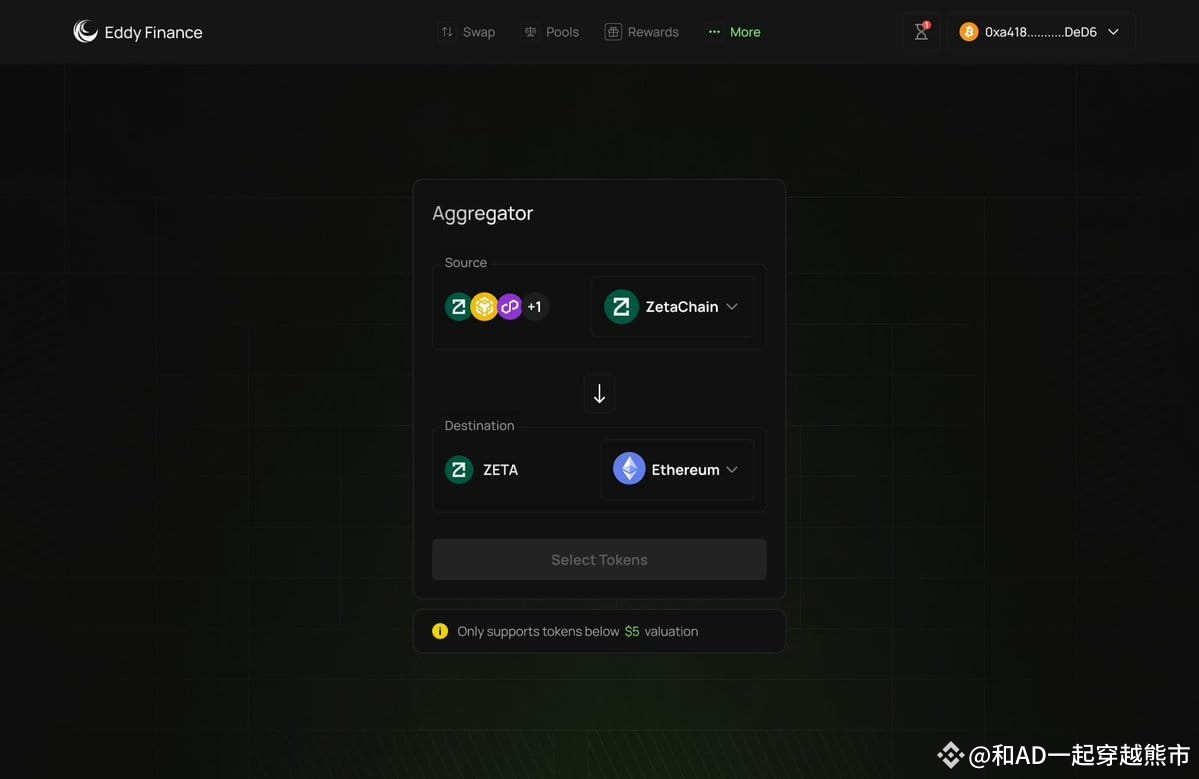Click the ZetaChain logo in source selector
Viewport: 1199px width, 779px height.
click(622, 307)
